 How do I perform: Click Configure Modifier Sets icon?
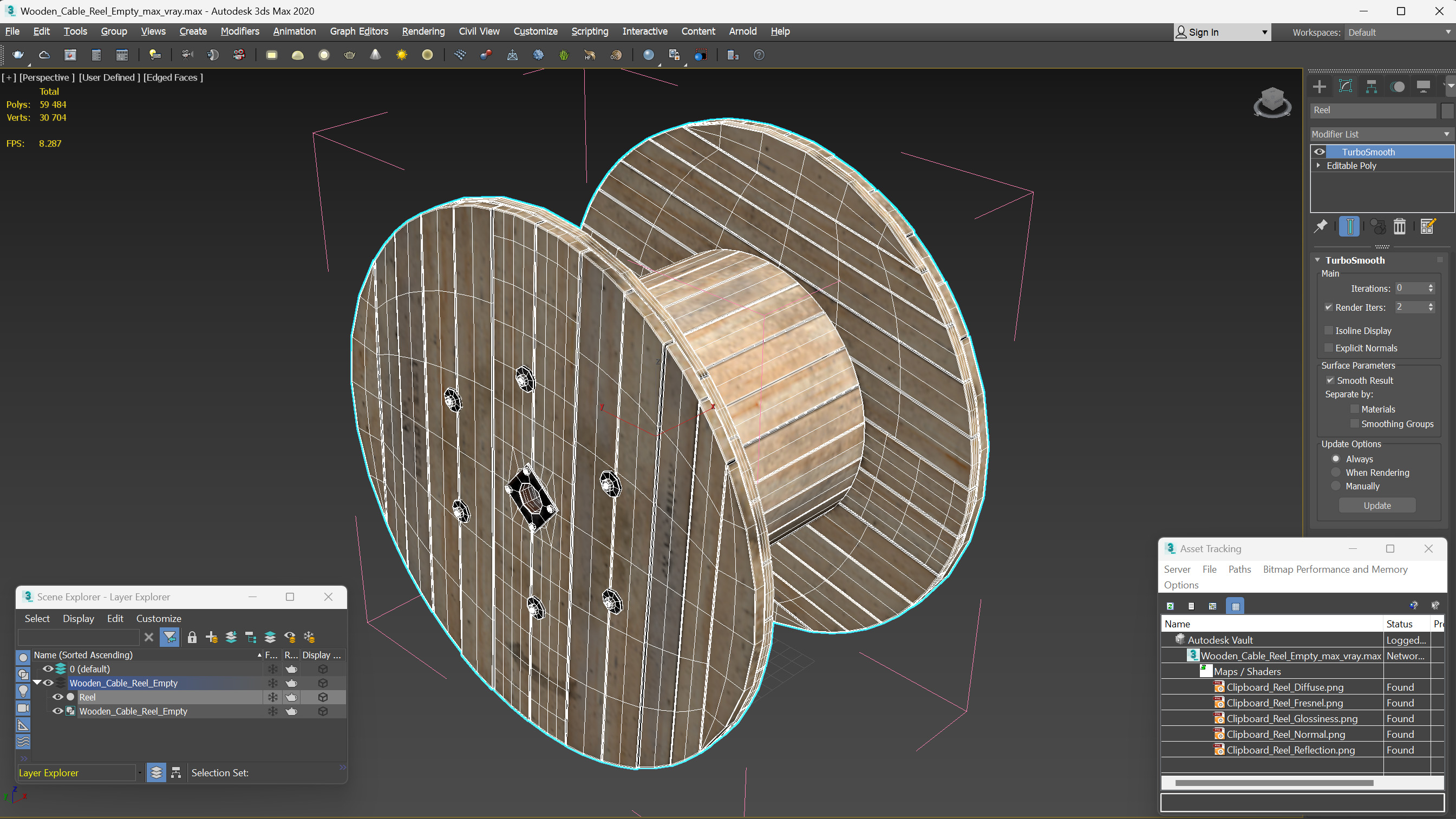tap(1428, 227)
